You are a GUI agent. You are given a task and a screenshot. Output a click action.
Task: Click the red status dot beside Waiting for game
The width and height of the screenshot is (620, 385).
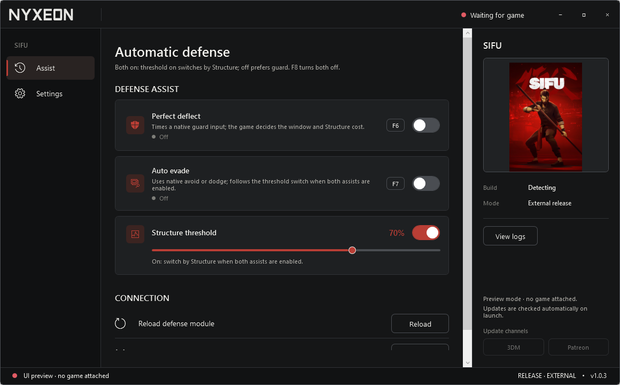point(463,15)
